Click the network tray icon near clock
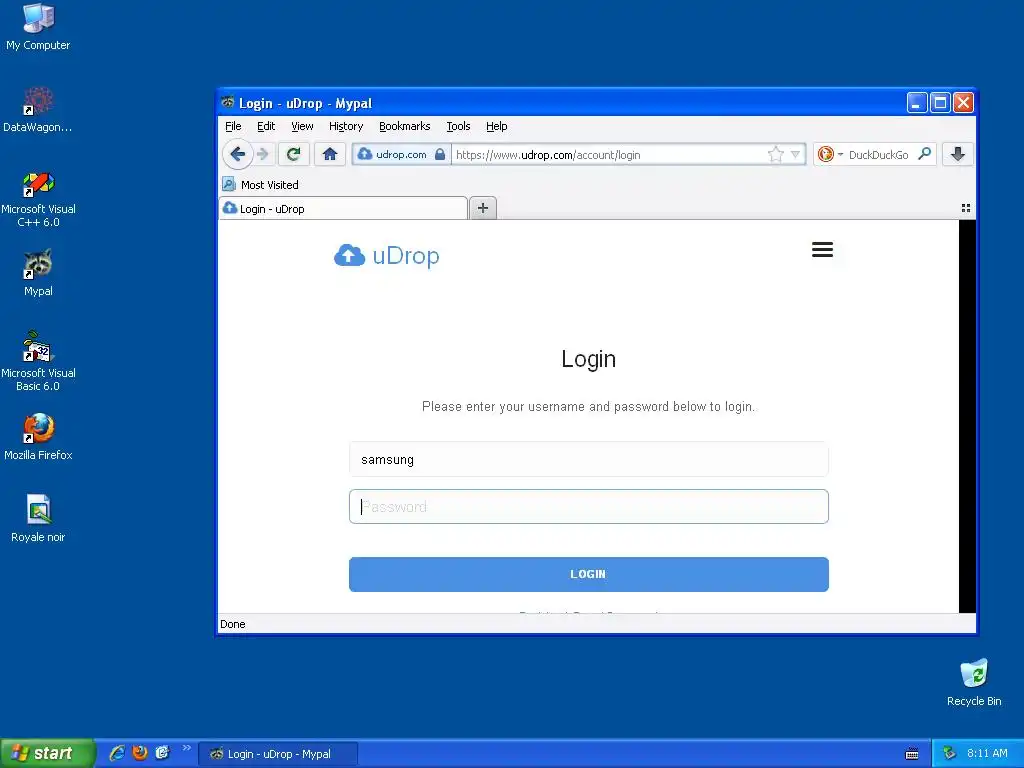 pyautogui.click(x=950, y=754)
